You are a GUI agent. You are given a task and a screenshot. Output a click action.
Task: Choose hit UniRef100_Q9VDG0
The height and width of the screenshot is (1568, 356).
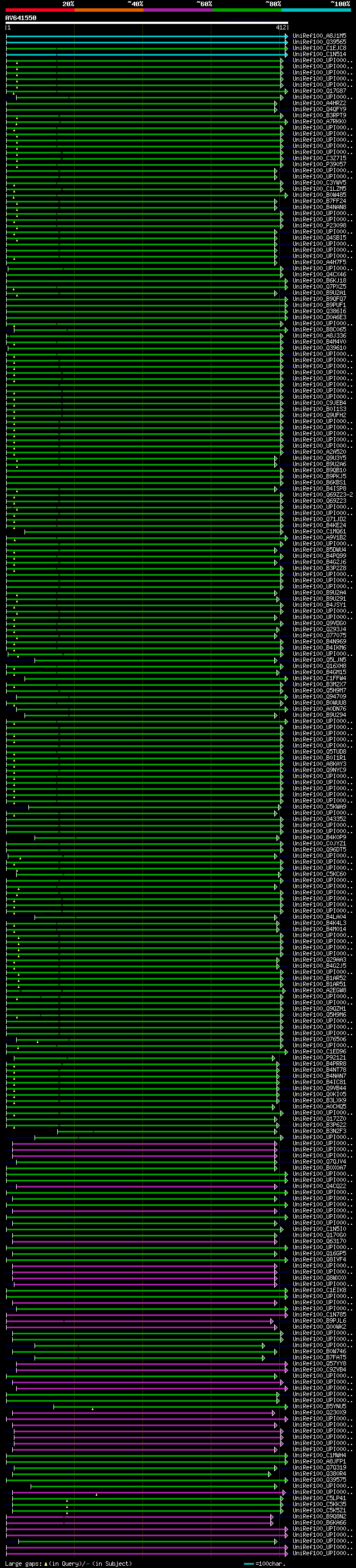click(x=319, y=624)
